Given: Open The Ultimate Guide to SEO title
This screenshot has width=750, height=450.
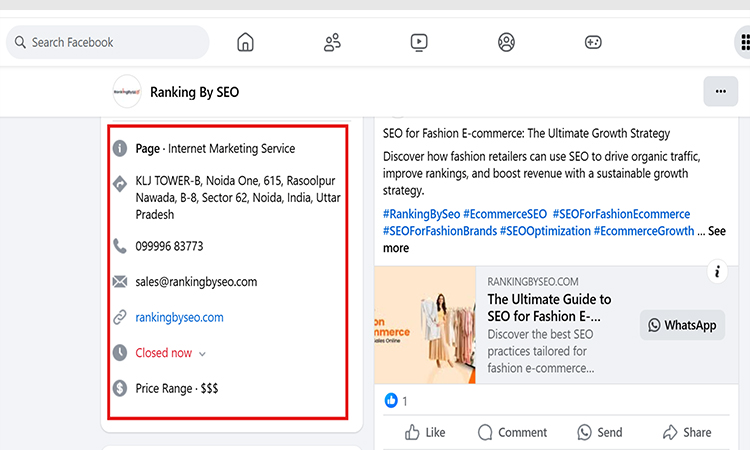Looking at the screenshot, I should pyautogui.click(x=549, y=307).
